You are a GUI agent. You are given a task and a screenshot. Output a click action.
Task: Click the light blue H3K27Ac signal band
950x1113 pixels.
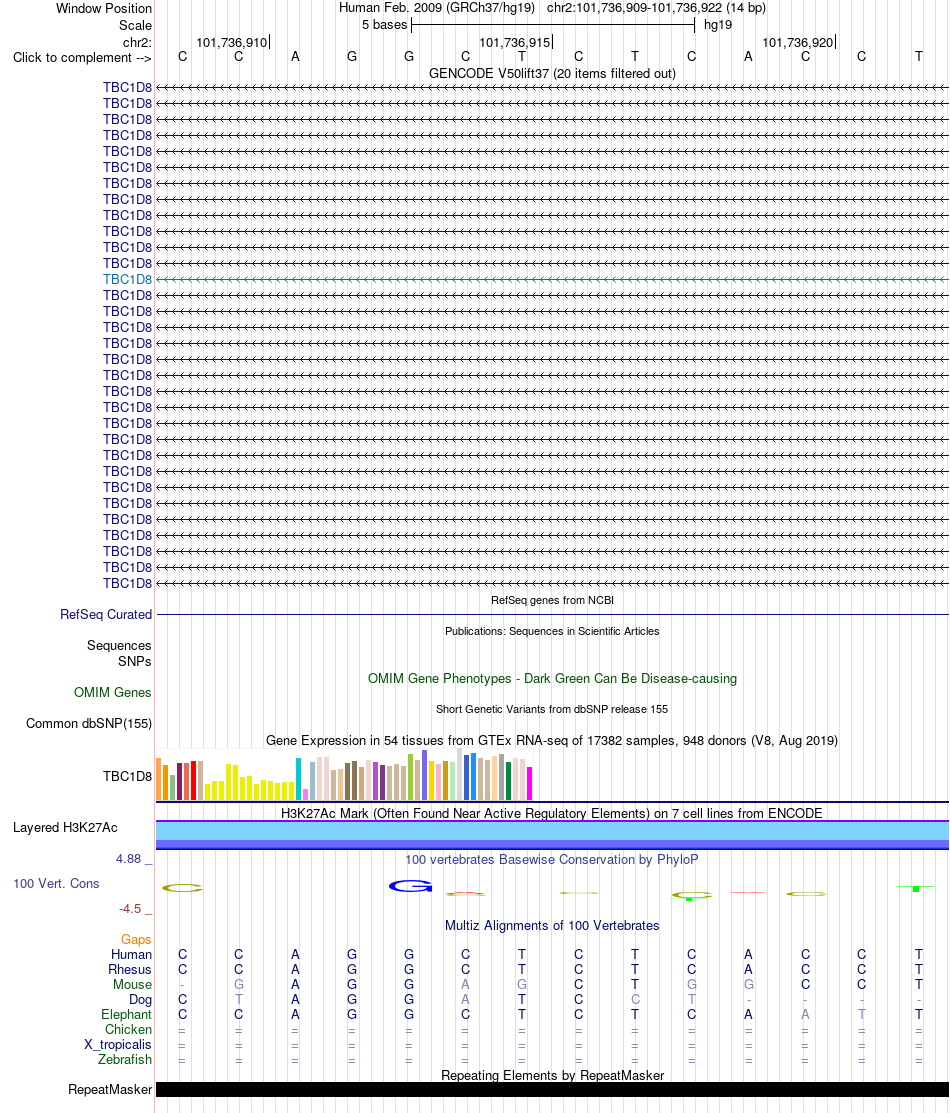tap(552, 830)
